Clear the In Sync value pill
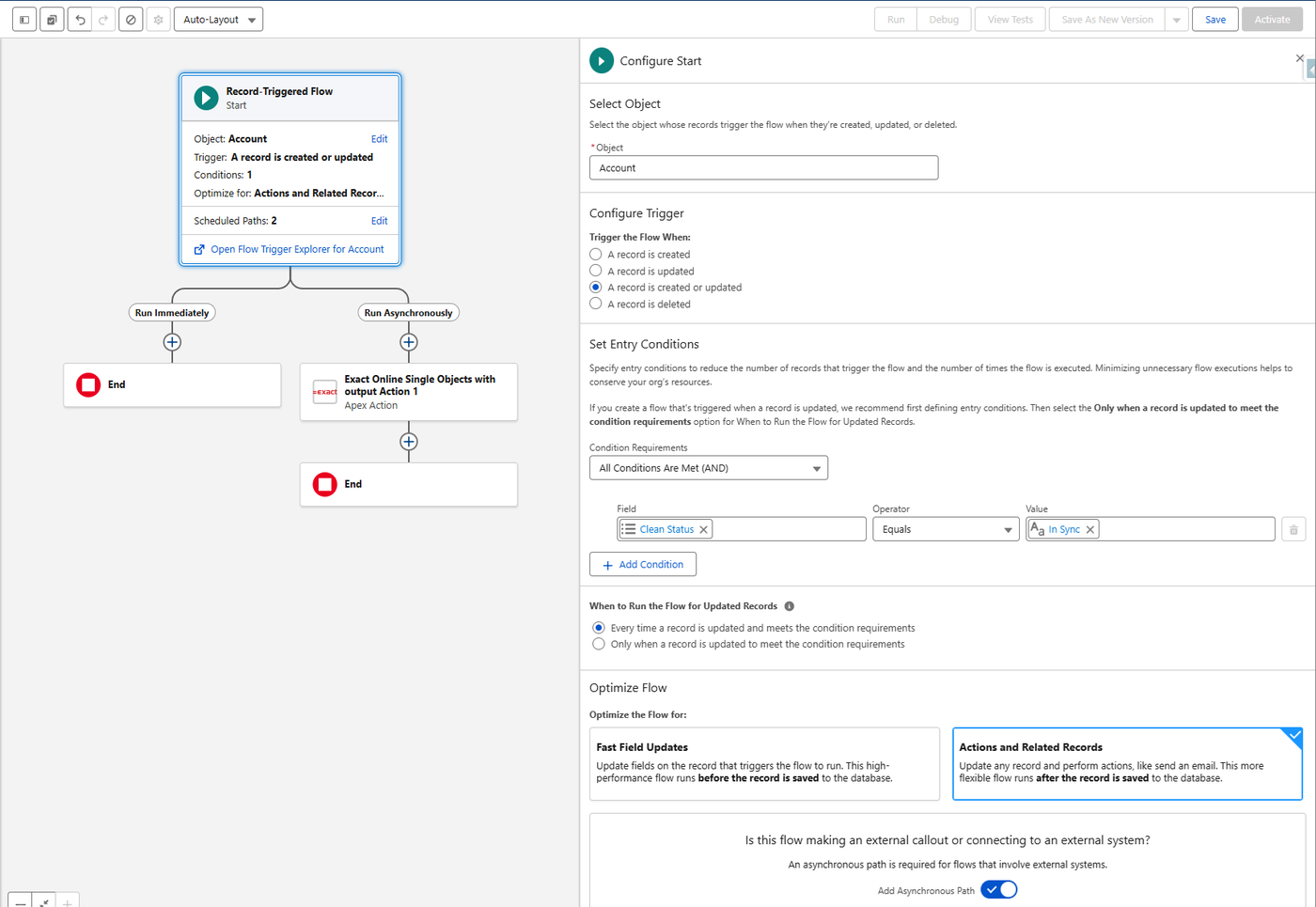Screen dimensions: 1316x907 [x=1090, y=530]
